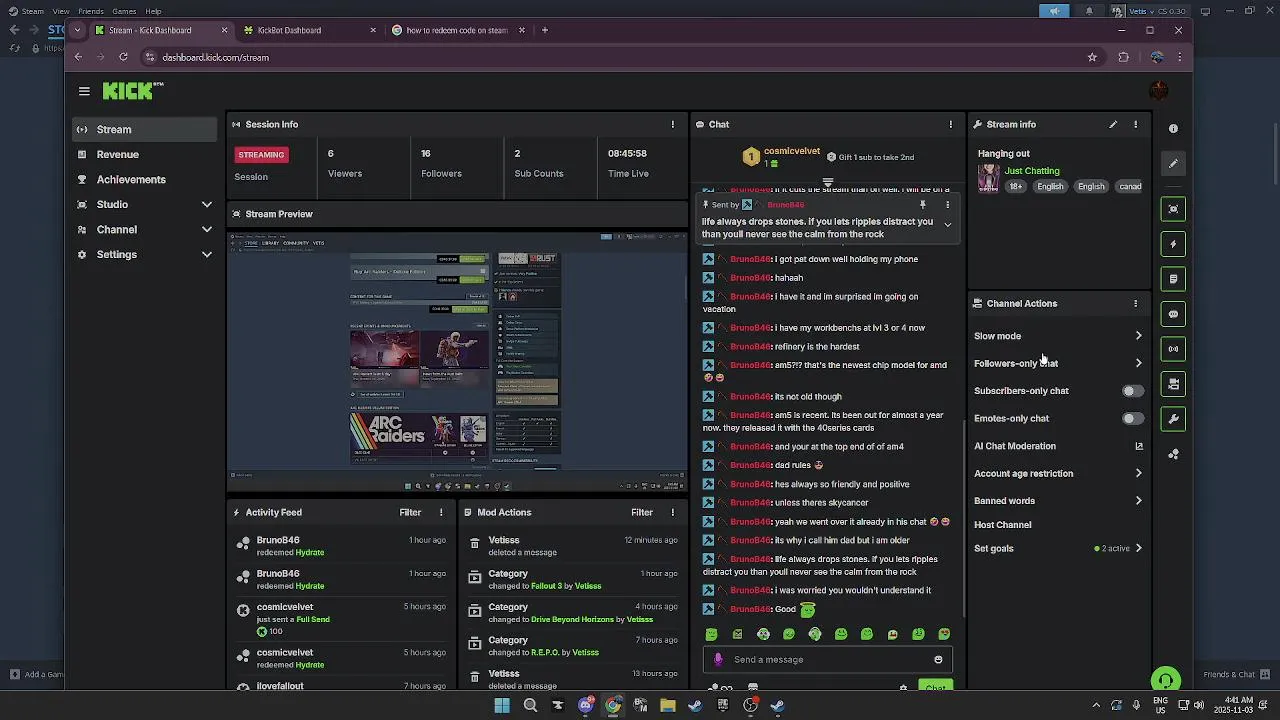Click the user avatar at top right
The image size is (1280, 720).
(x=1158, y=91)
